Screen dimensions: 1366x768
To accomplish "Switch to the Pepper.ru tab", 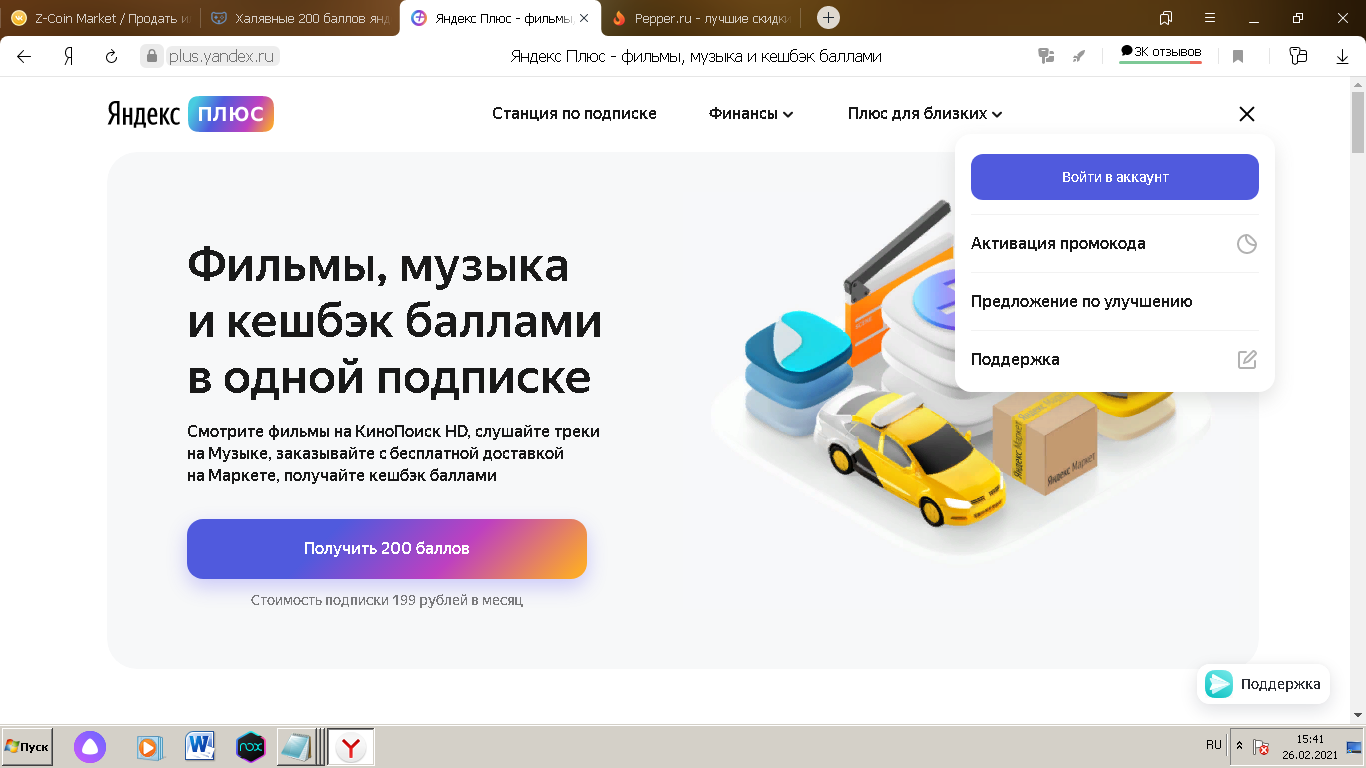I will click(702, 18).
